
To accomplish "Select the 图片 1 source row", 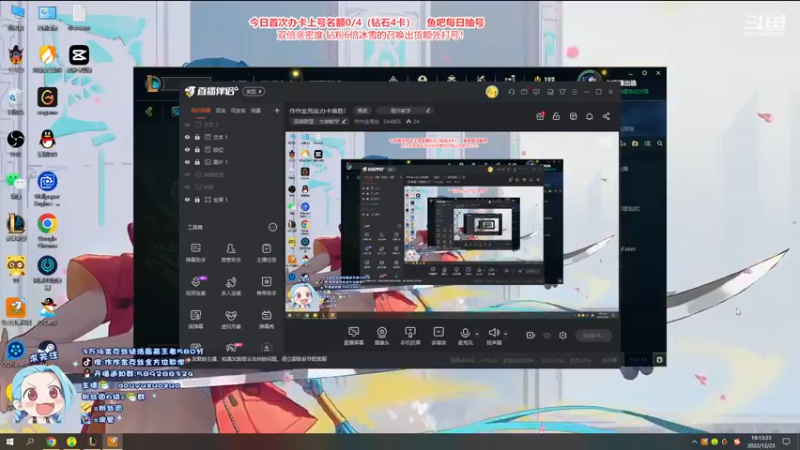I will (x=231, y=162).
